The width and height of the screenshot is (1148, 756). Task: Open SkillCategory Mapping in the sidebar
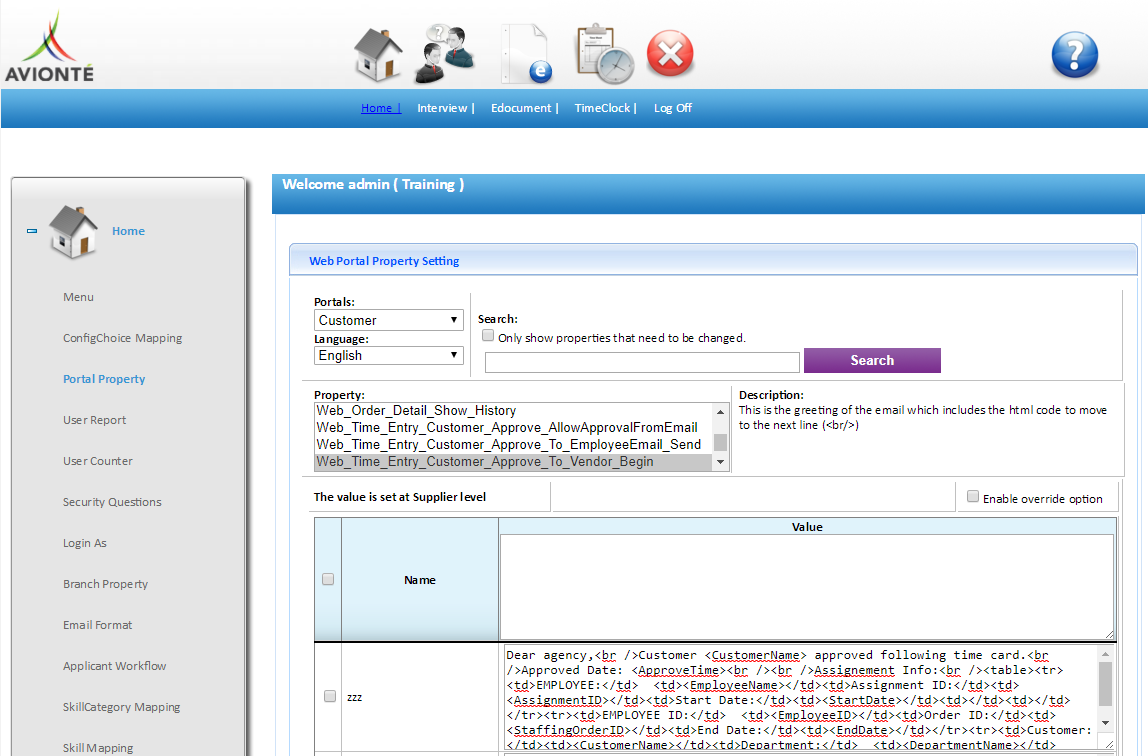pos(122,707)
